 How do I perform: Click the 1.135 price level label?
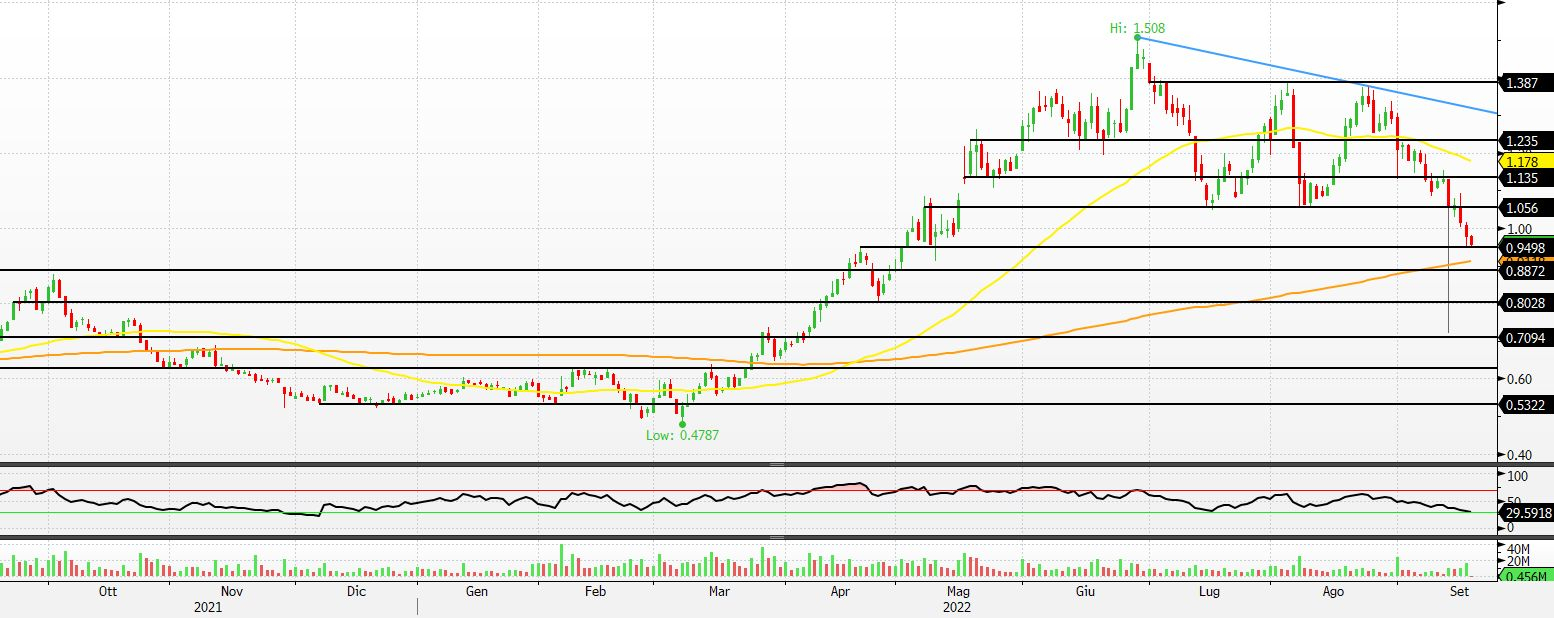1525,178
